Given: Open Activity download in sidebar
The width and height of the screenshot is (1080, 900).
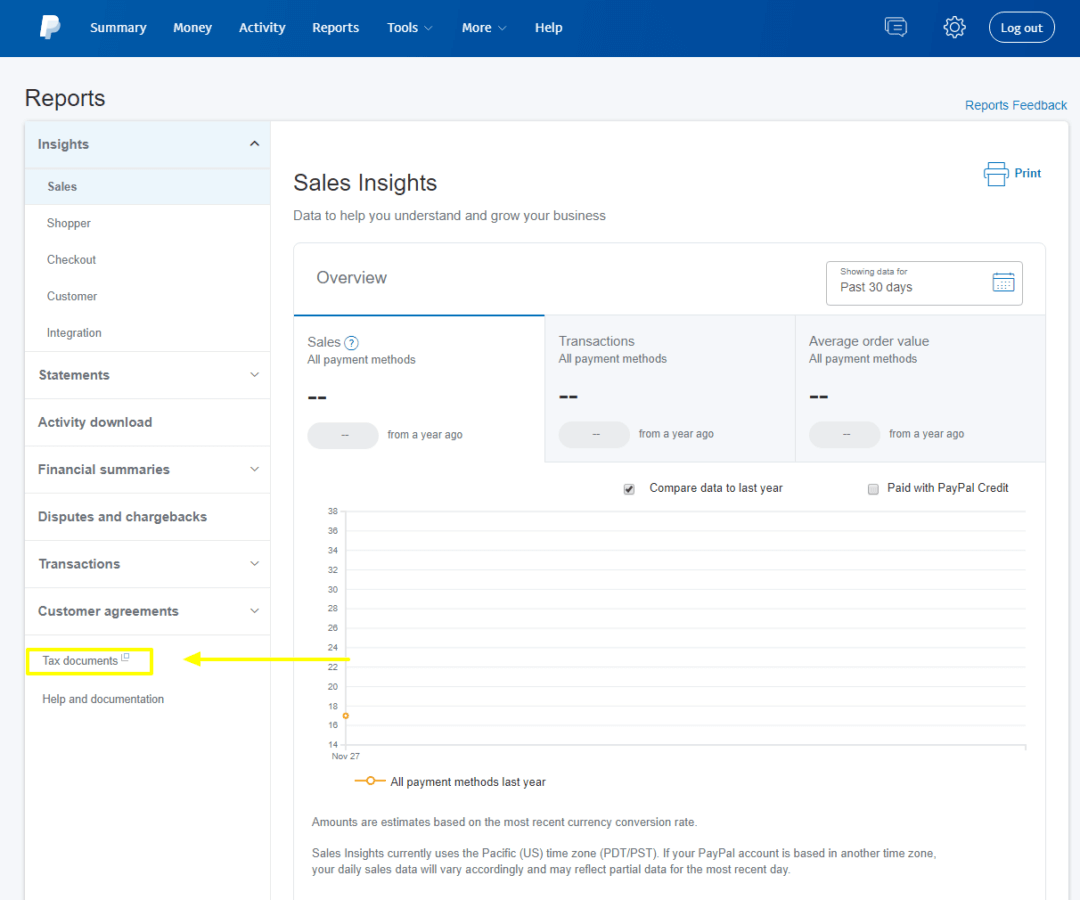Looking at the screenshot, I should [x=147, y=423].
